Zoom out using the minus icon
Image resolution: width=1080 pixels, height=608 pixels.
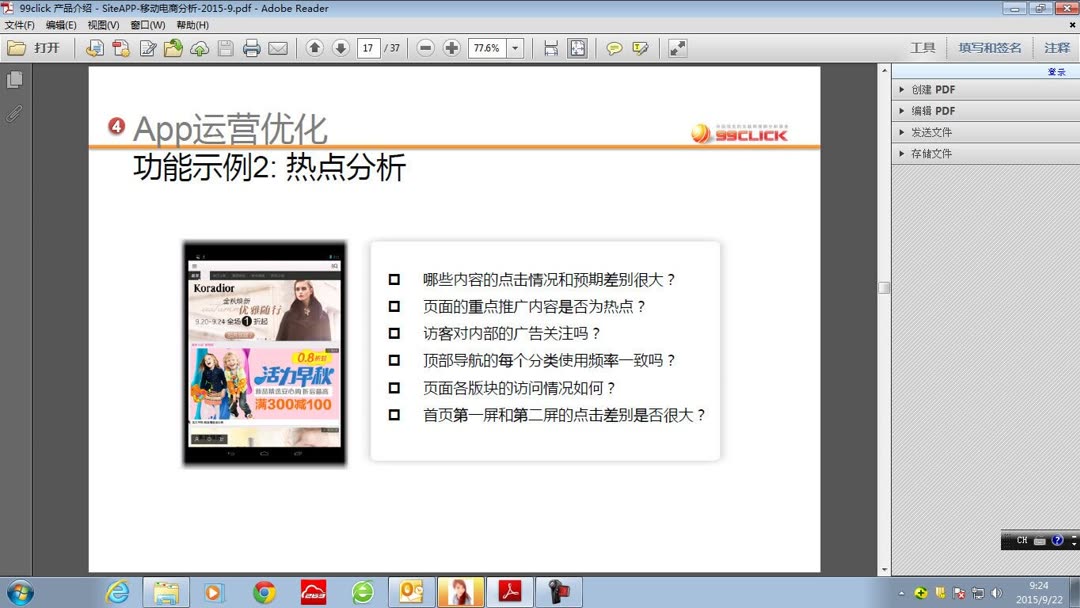click(425, 47)
